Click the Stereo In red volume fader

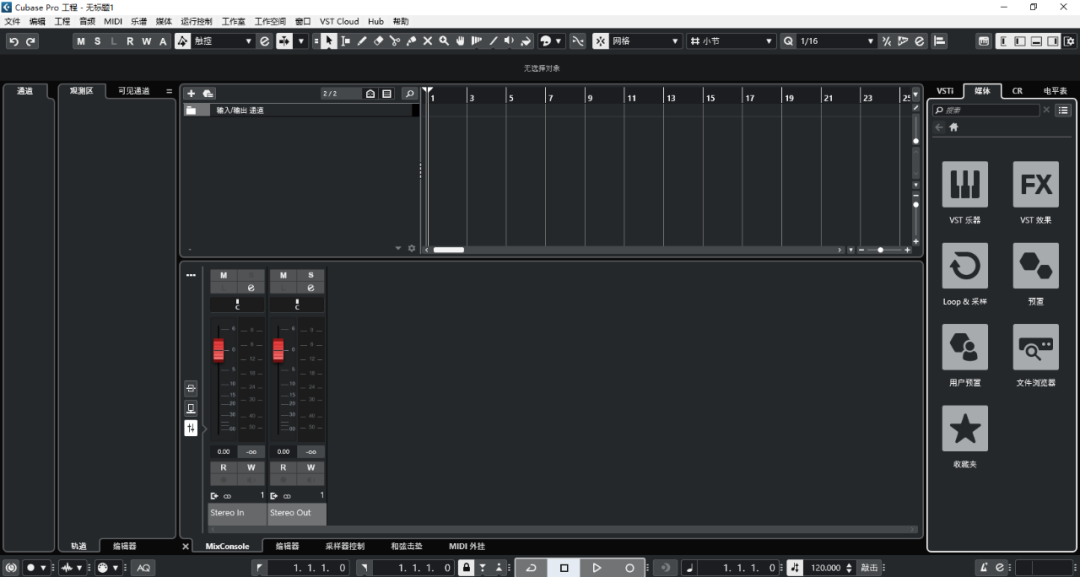click(x=219, y=350)
